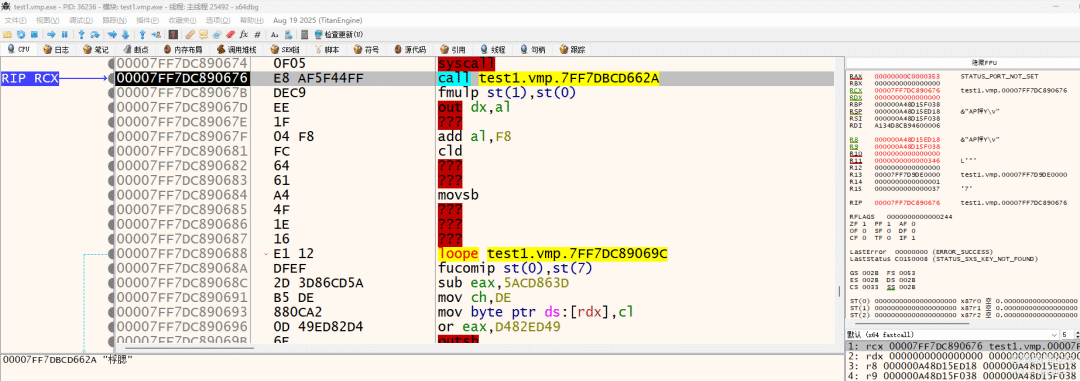
Task: Open Functions with the fx icon
Action: pos(244,34)
